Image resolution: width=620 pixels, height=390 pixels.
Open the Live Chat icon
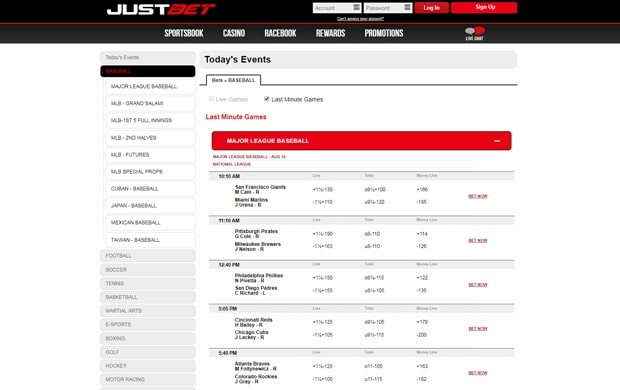click(474, 33)
